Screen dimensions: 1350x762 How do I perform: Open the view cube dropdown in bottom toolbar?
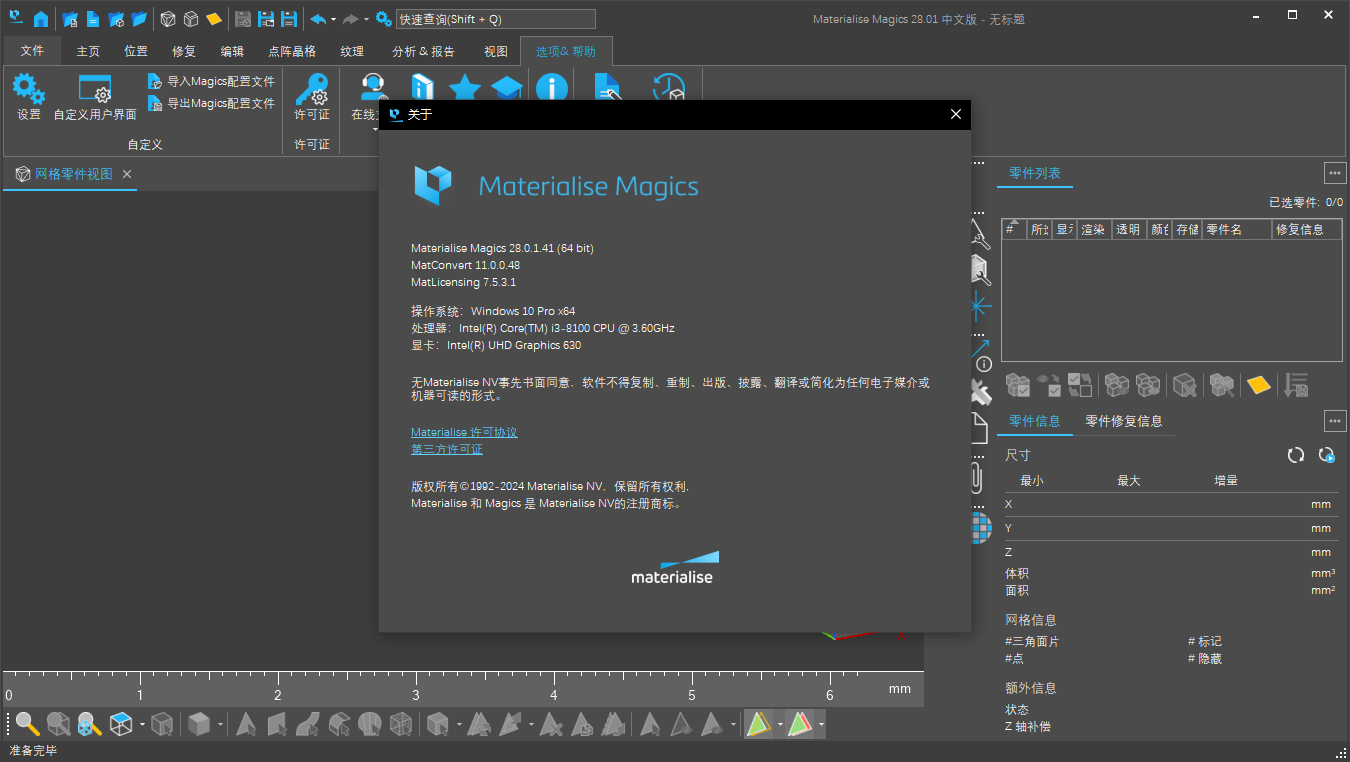point(142,723)
